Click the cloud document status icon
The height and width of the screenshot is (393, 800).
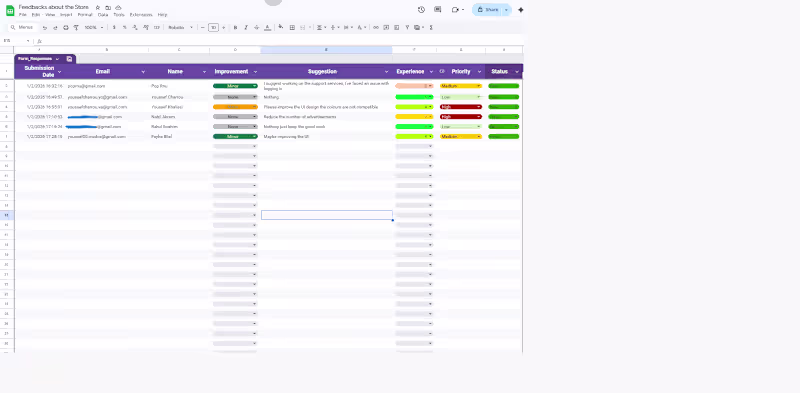(118, 8)
